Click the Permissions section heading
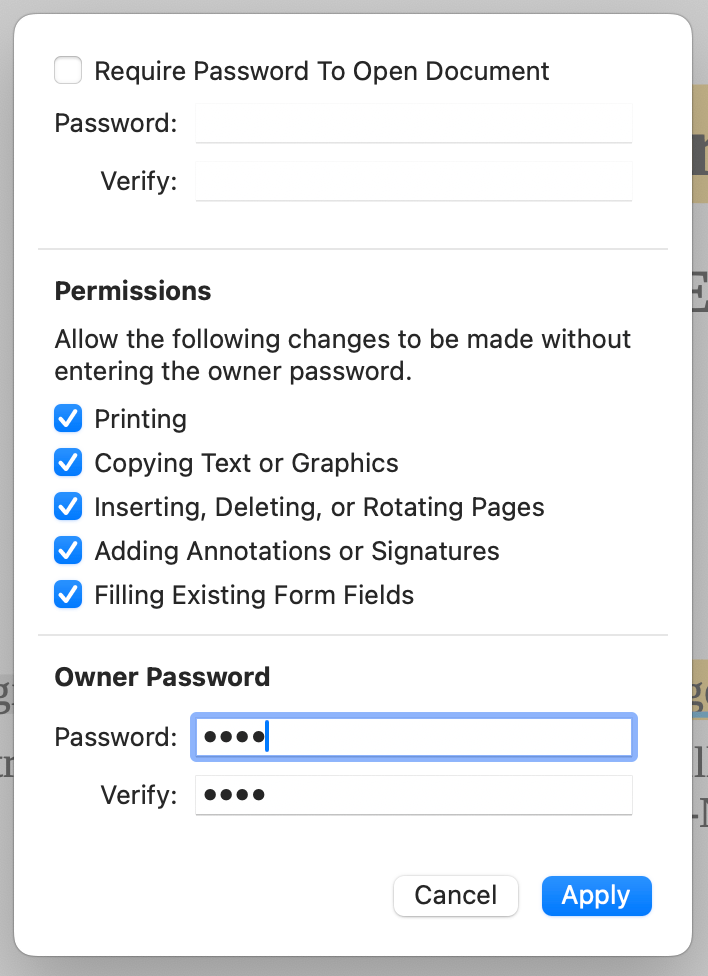 pos(132,291)
